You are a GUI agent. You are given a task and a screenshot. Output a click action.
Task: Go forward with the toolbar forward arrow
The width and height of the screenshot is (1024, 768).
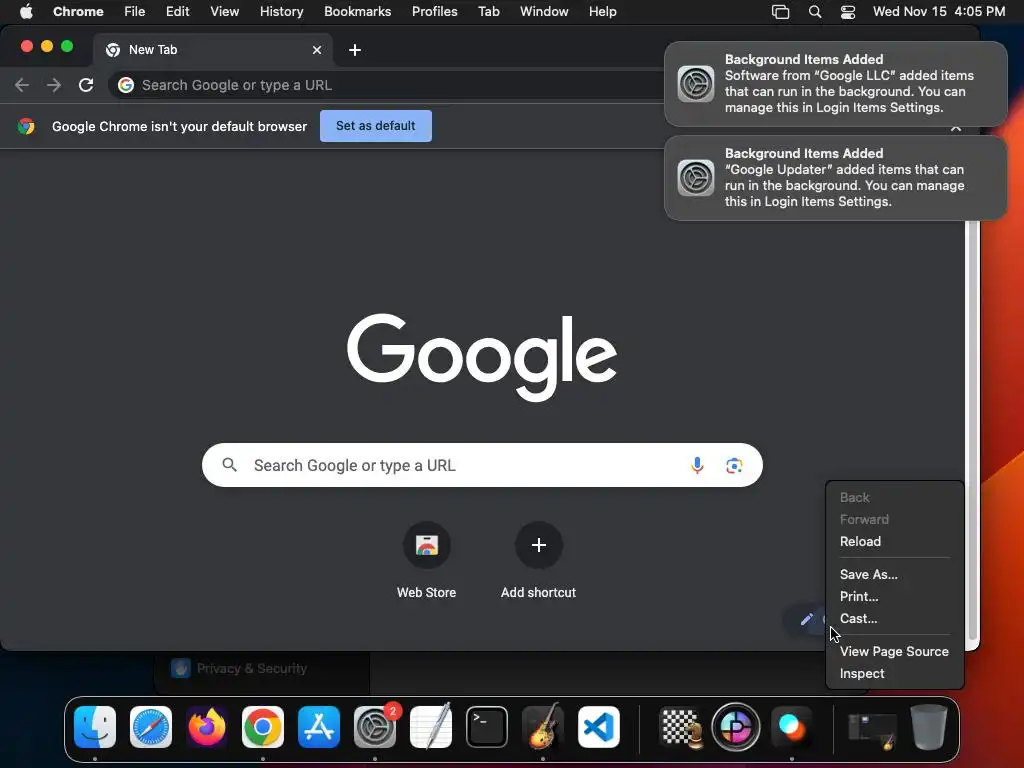click(x=54, y=85)
